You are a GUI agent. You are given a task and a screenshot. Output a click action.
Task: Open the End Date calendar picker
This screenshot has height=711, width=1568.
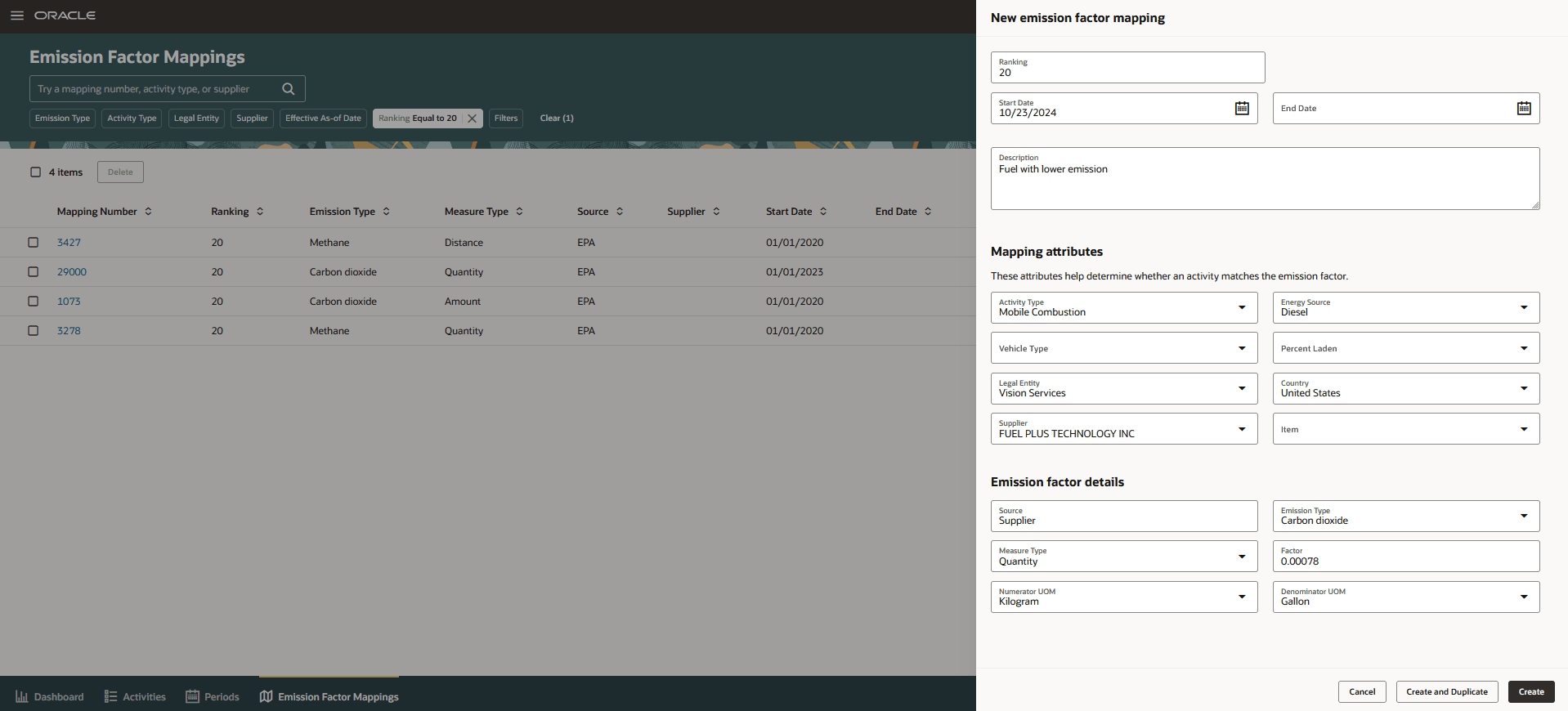pos(1524,108)
